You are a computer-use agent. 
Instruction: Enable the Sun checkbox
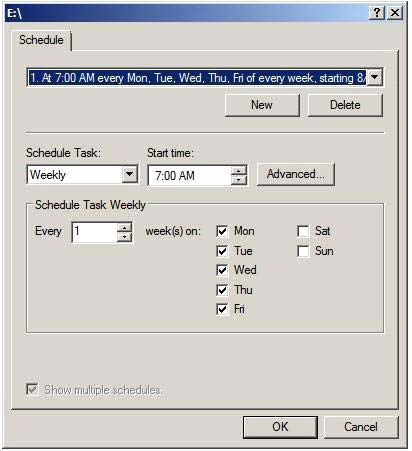[x=303, y=251]
